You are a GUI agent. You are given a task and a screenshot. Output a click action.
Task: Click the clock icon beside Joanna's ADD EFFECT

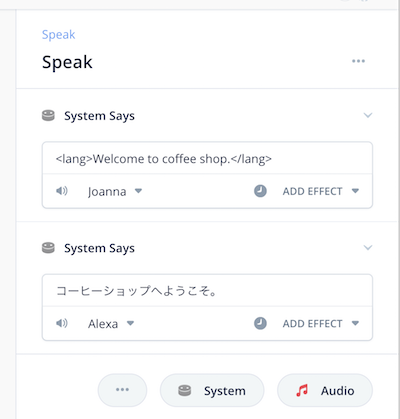point(260,191)
